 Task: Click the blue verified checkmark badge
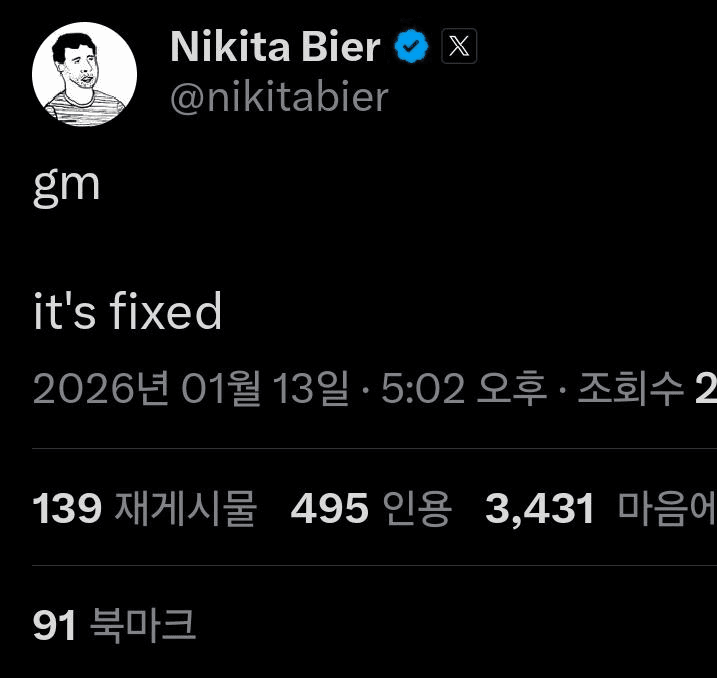(411, 46)
